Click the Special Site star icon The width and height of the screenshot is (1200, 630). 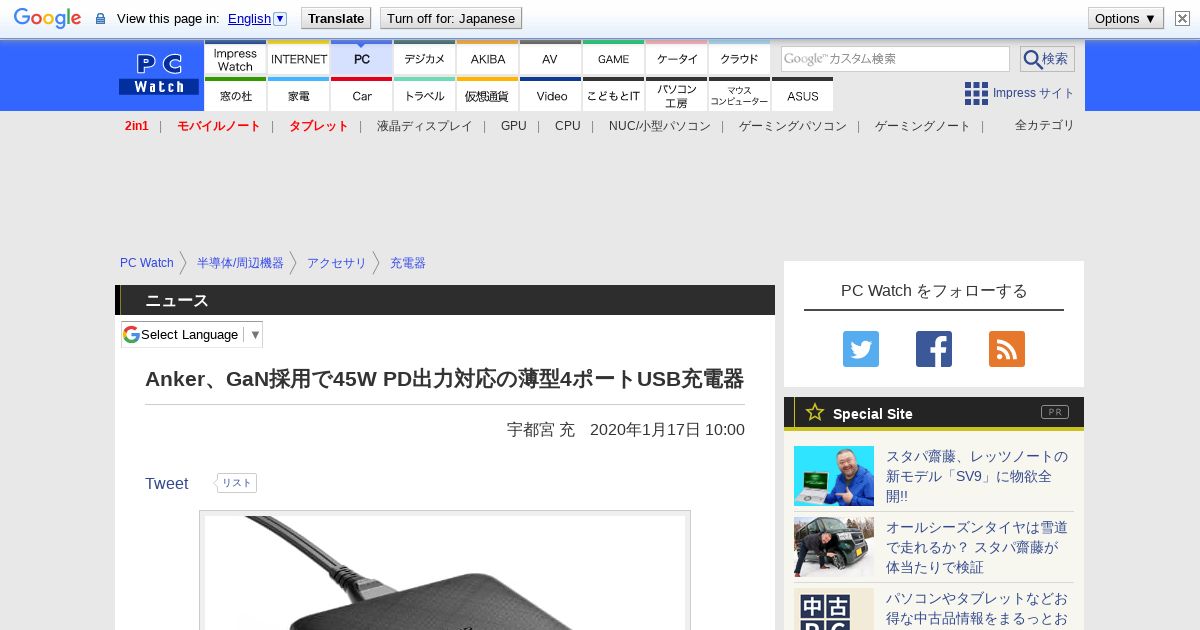point(815,412)
